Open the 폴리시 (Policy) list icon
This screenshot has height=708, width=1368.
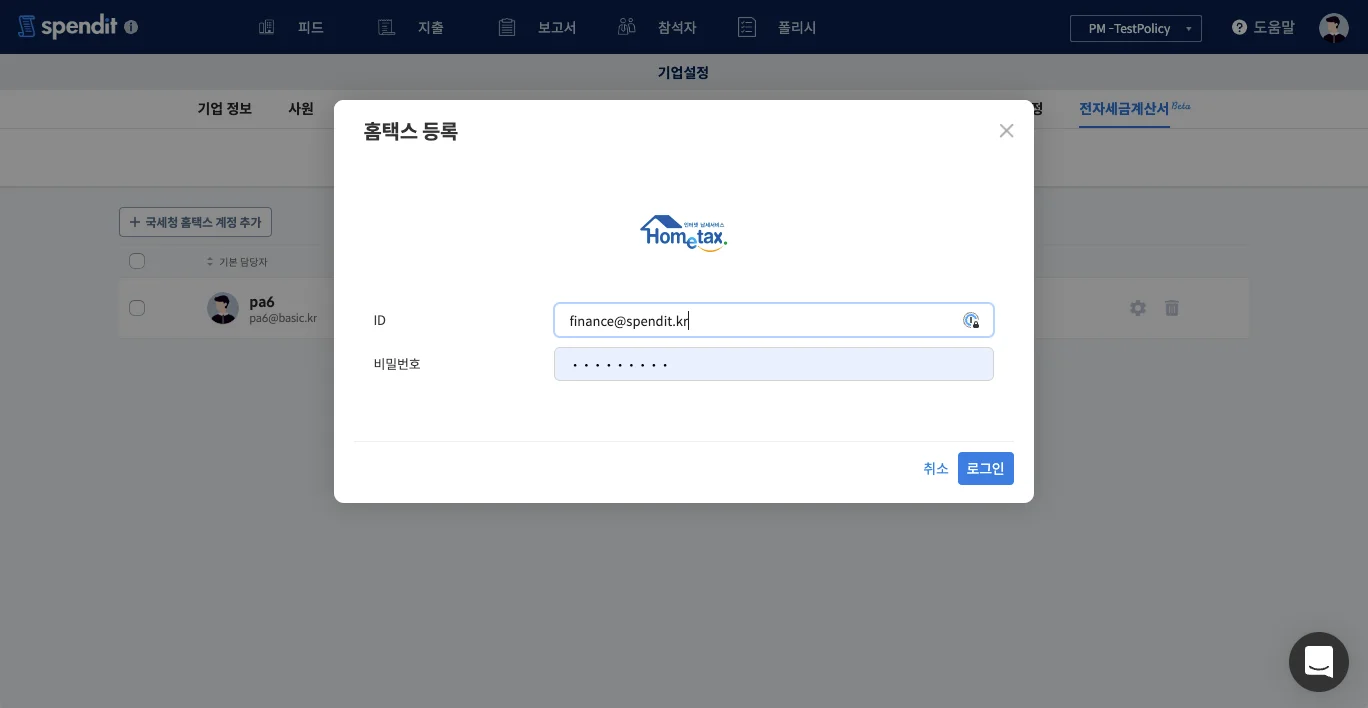[747, 27]
